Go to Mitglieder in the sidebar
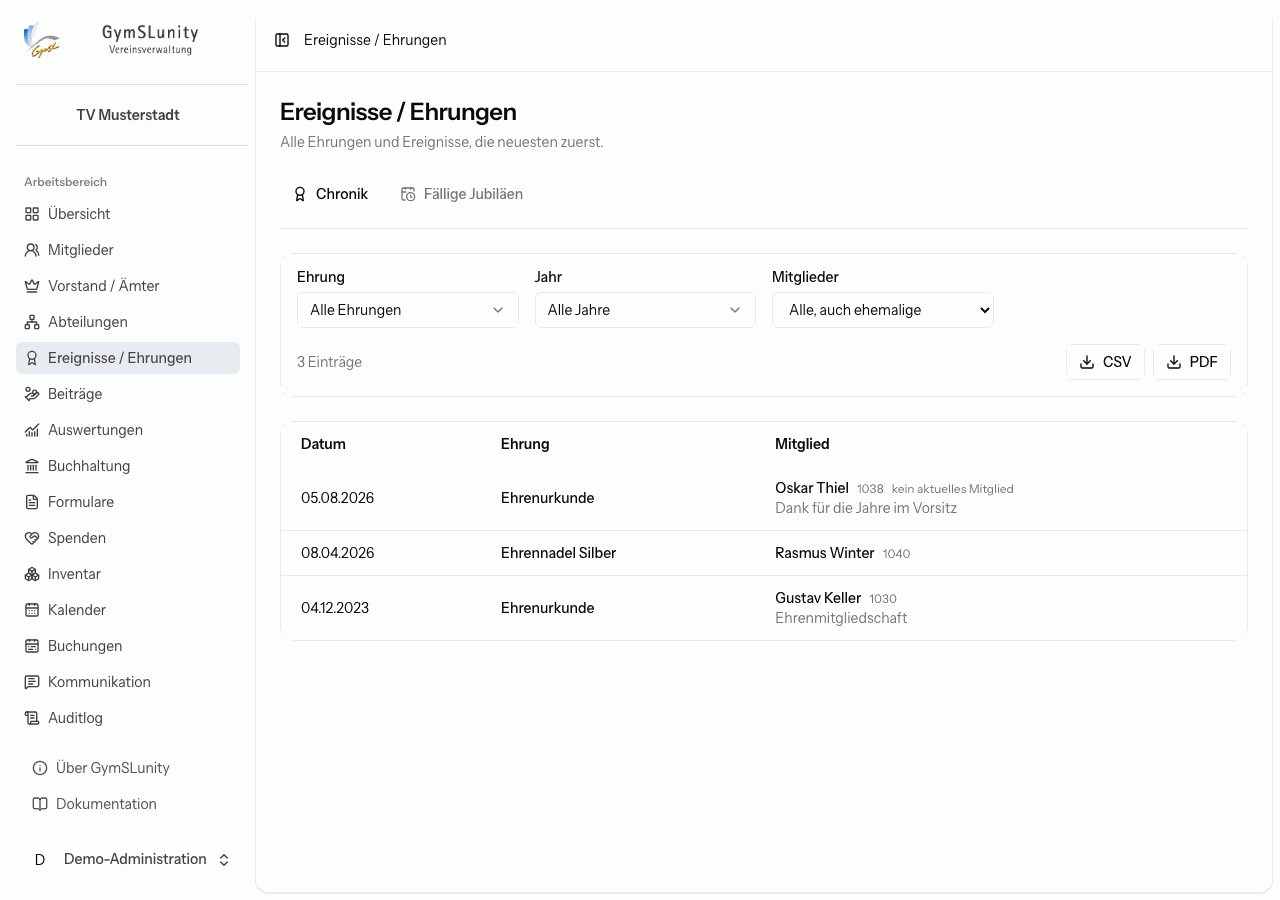 click(128, 250)
